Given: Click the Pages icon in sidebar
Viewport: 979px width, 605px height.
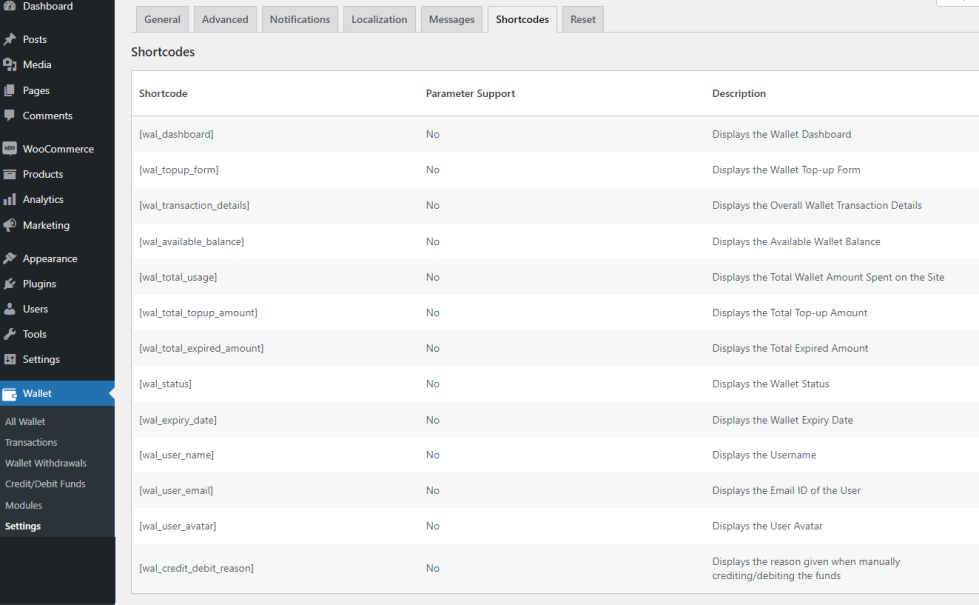Looking at the screenshot, I should (x=10, y=91).
